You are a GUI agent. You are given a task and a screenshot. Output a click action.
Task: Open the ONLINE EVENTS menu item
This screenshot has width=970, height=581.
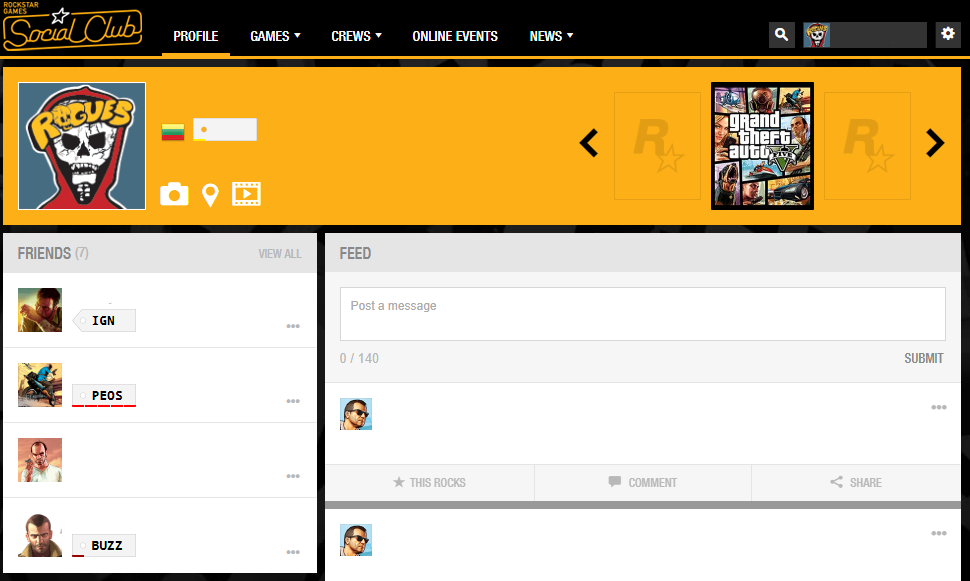pos(455,36)
